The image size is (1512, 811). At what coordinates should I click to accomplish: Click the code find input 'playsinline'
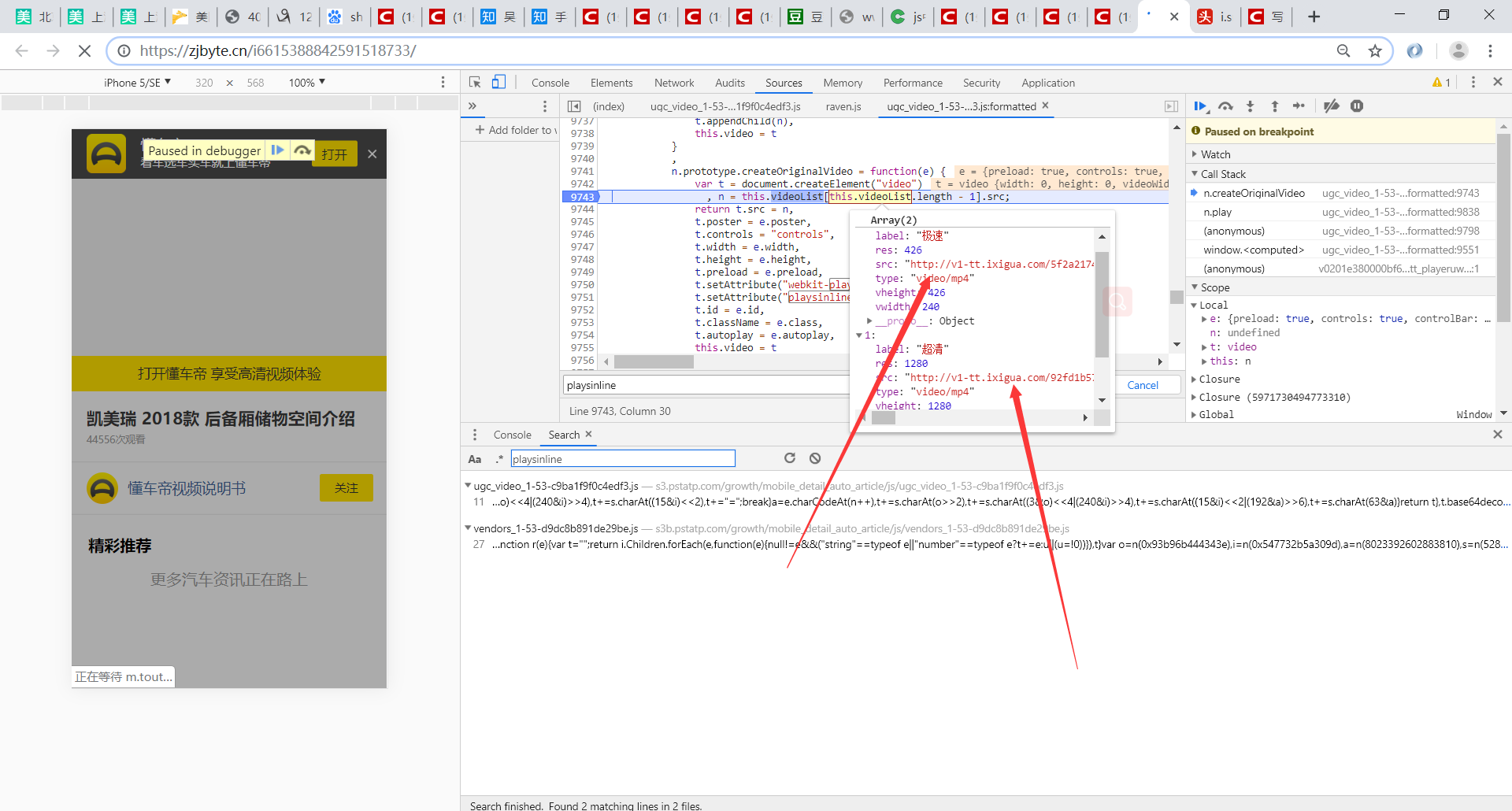[x=706, y=385]
